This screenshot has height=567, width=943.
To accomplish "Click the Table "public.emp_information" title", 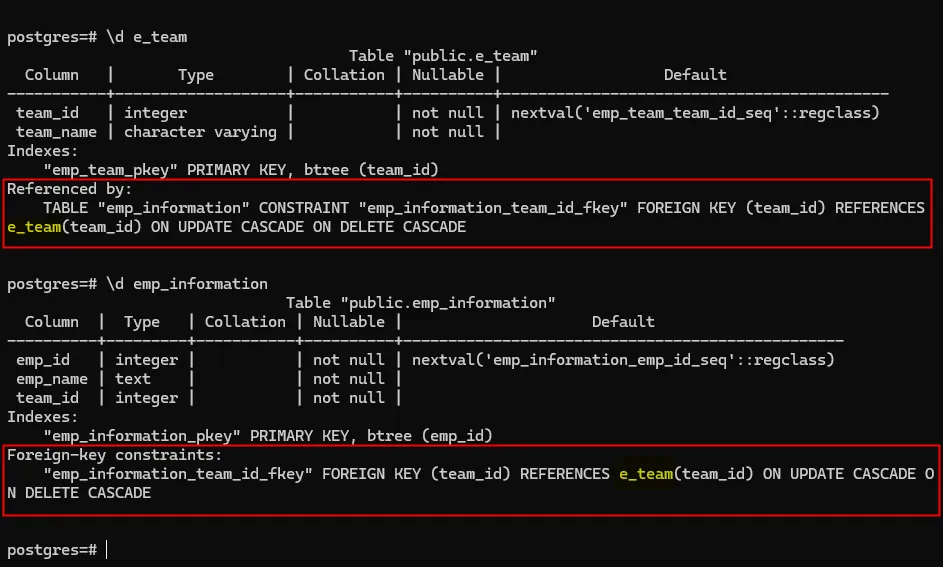I will tap(420, 303).
